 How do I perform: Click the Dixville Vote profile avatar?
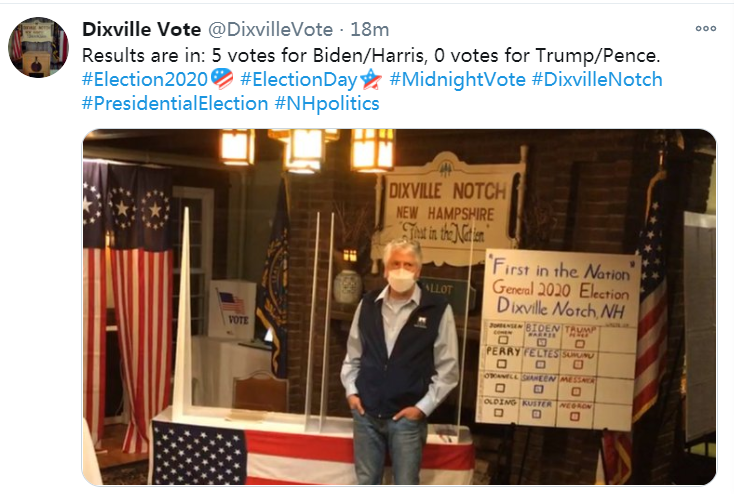pos(38,47)
